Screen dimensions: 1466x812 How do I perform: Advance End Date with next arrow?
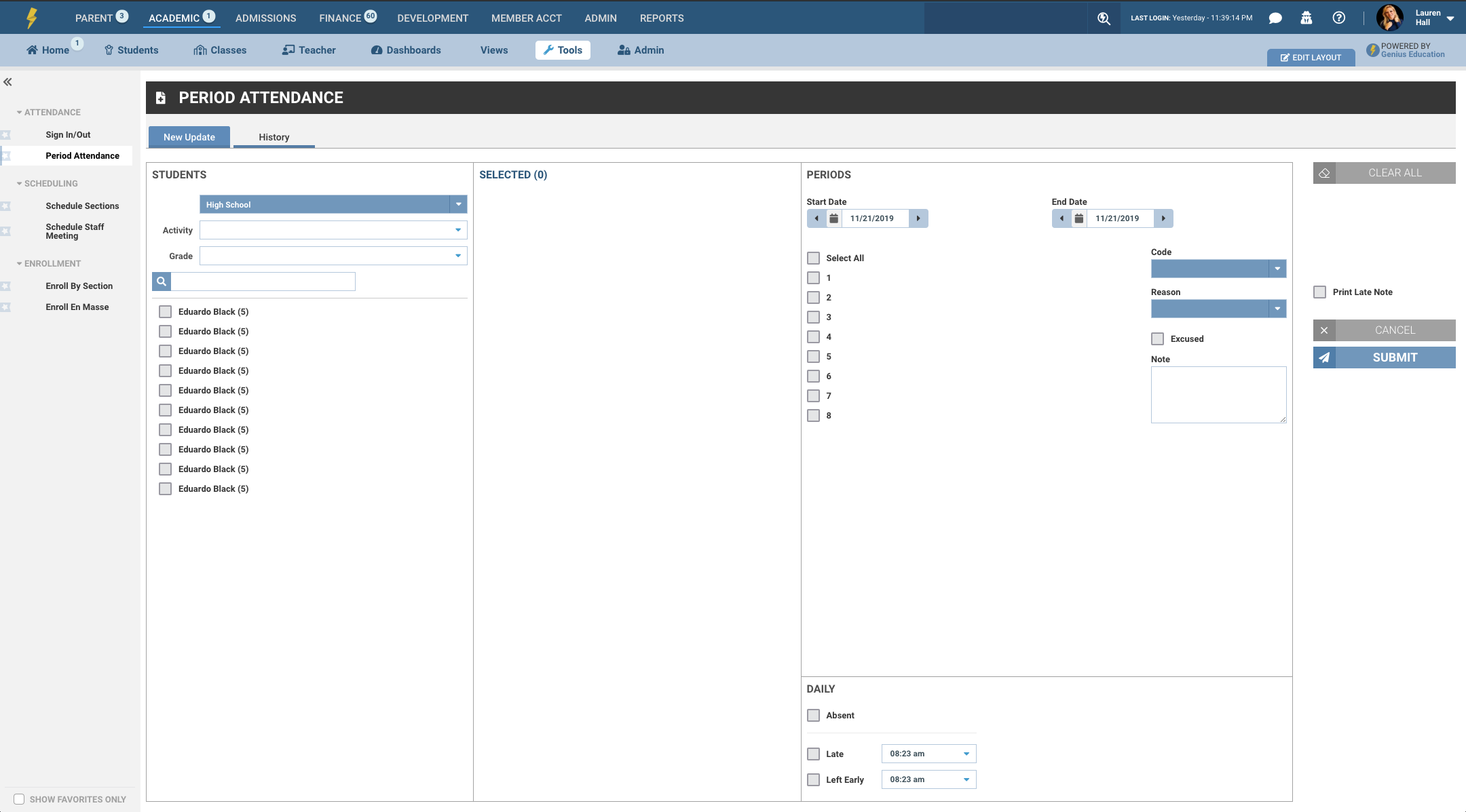[x=1163, y=218]
